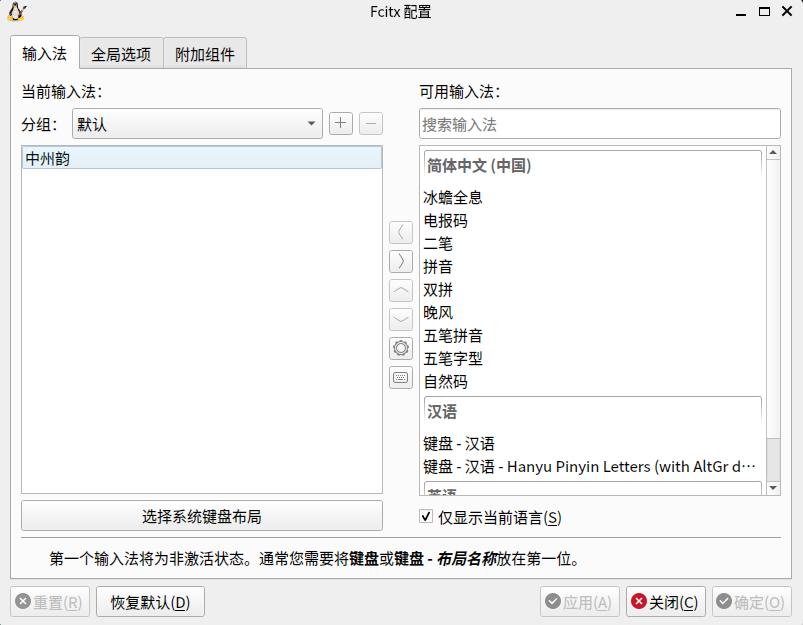Minimize the Fcitx 配置 window

[x=741, y=12]
